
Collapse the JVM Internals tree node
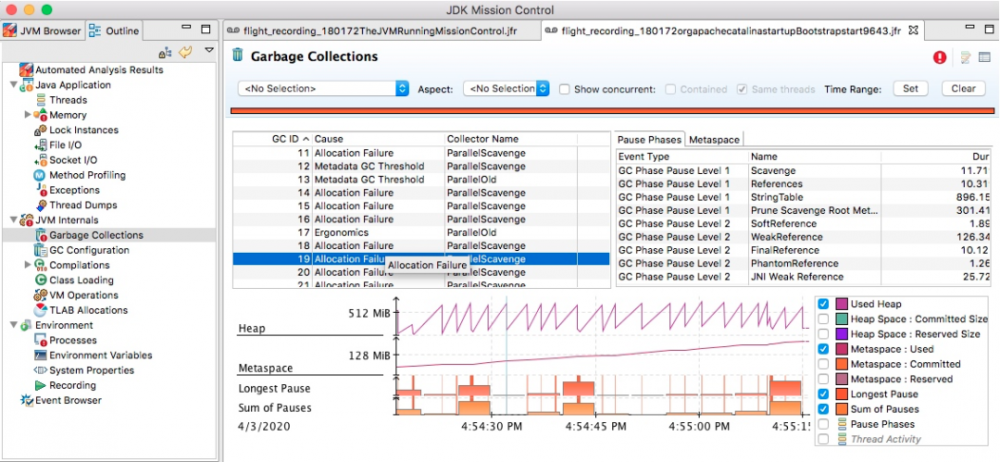tap(14, 220)
